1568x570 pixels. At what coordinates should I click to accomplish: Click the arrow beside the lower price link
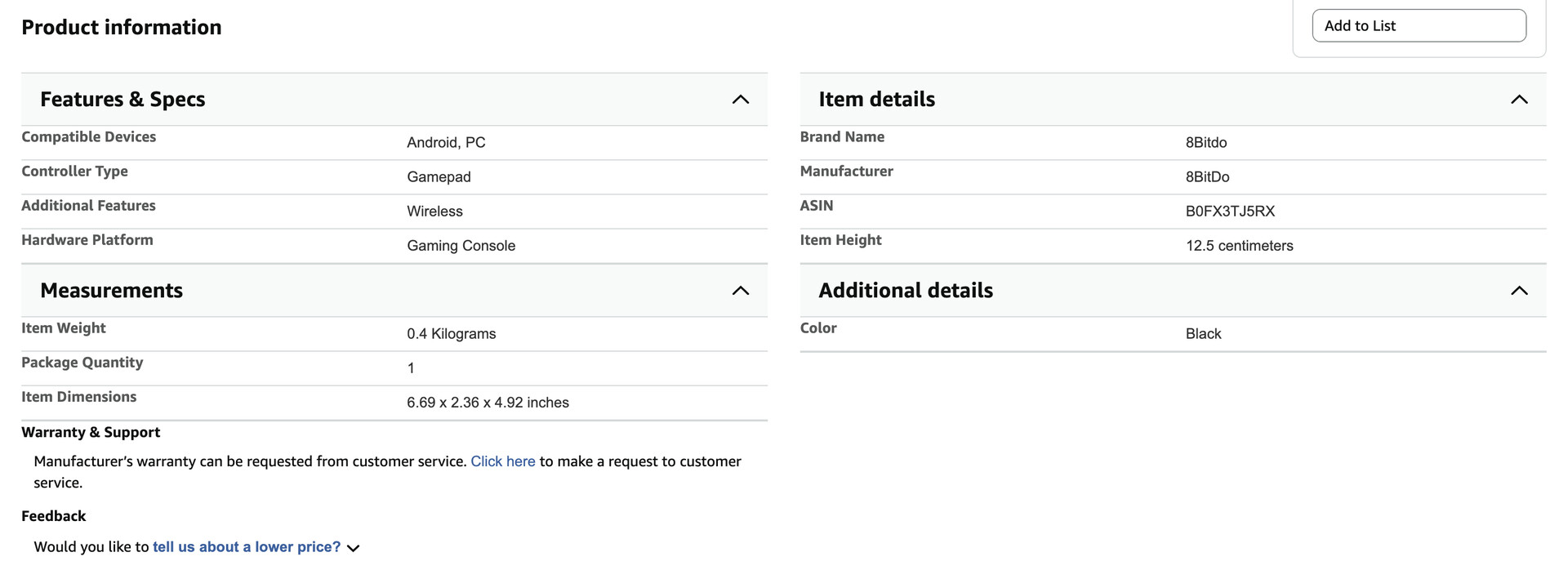click(353, 548)
